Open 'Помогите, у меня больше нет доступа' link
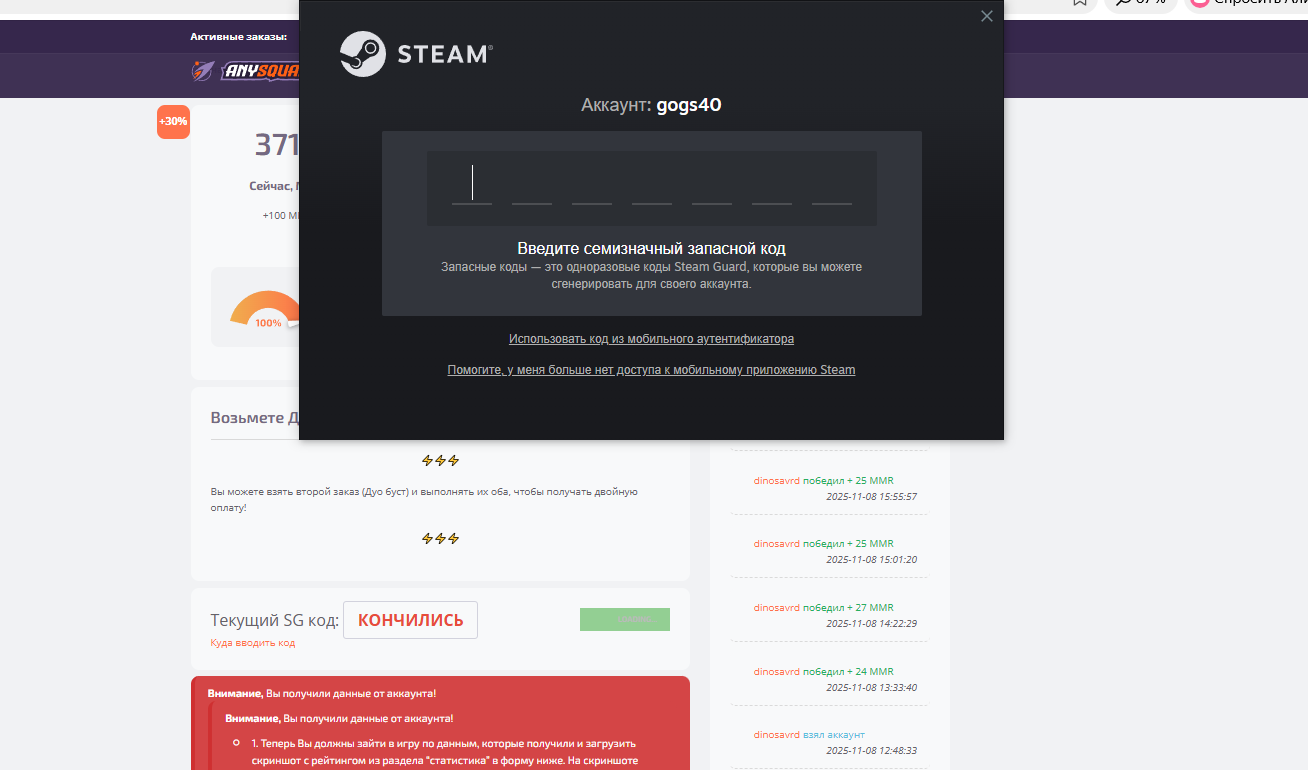1308x770 pixels. pyautogui.click(x=651, y=370)
